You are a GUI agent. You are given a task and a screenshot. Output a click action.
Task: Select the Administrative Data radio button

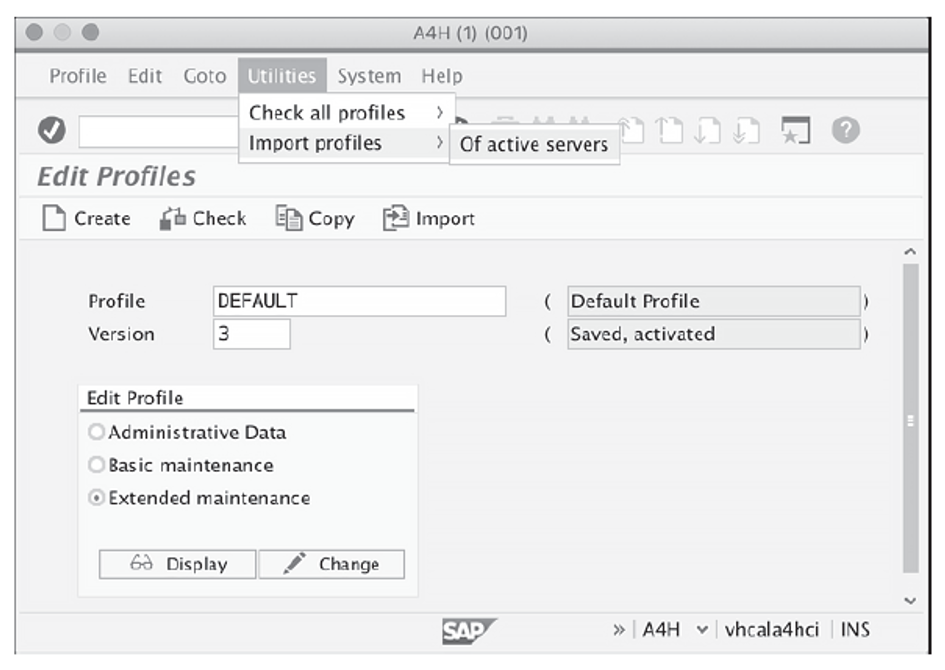pyautogui.click(x=96, y=432)
